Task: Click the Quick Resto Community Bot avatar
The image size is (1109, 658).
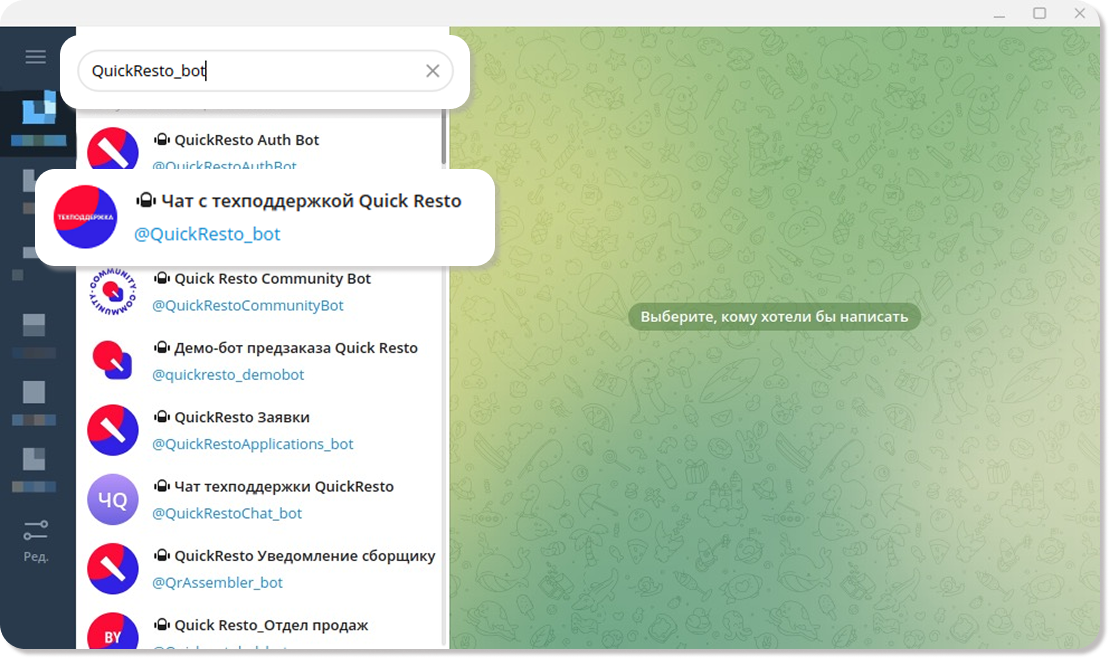Action: click(x=113, y=291)
